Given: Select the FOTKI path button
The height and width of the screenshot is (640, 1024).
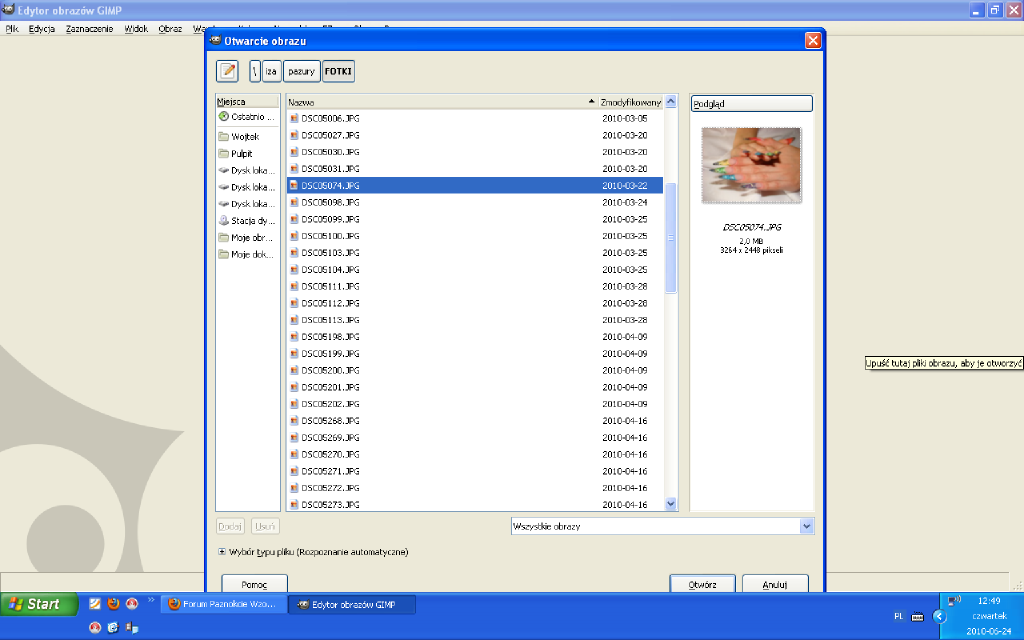Looking at the screenshot, I should [x=338, y=71].
